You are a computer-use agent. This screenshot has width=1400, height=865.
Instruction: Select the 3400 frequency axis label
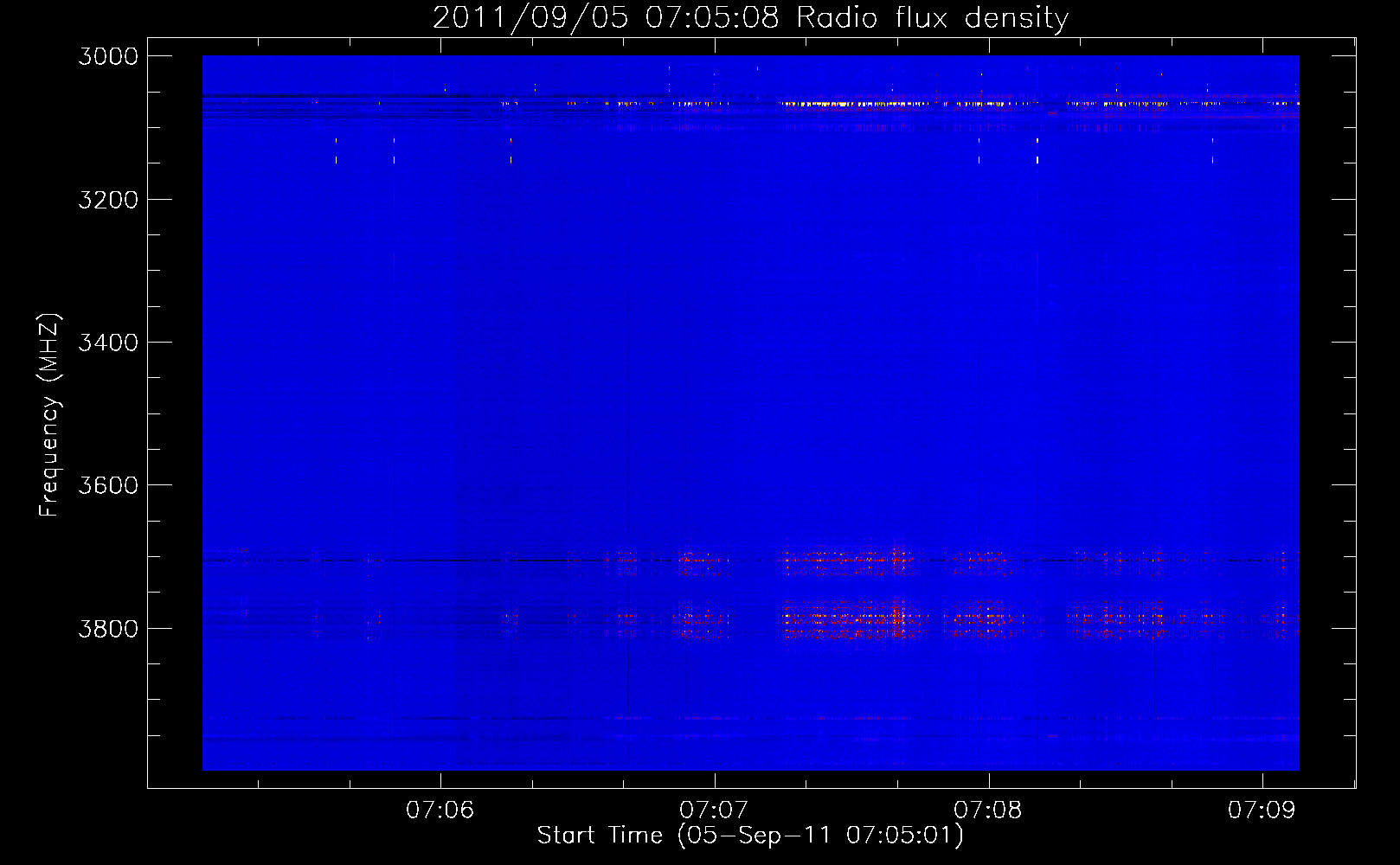(x=108, y=343)
